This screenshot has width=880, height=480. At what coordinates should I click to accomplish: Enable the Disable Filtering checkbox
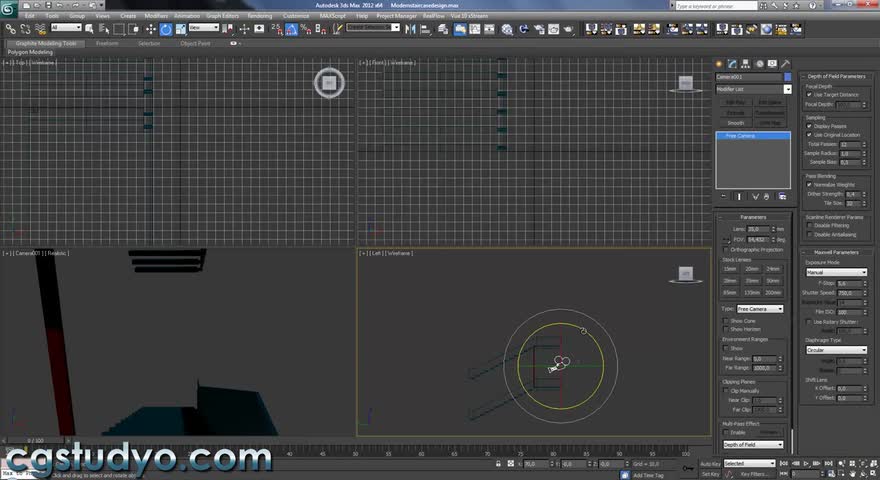[809, 226]
